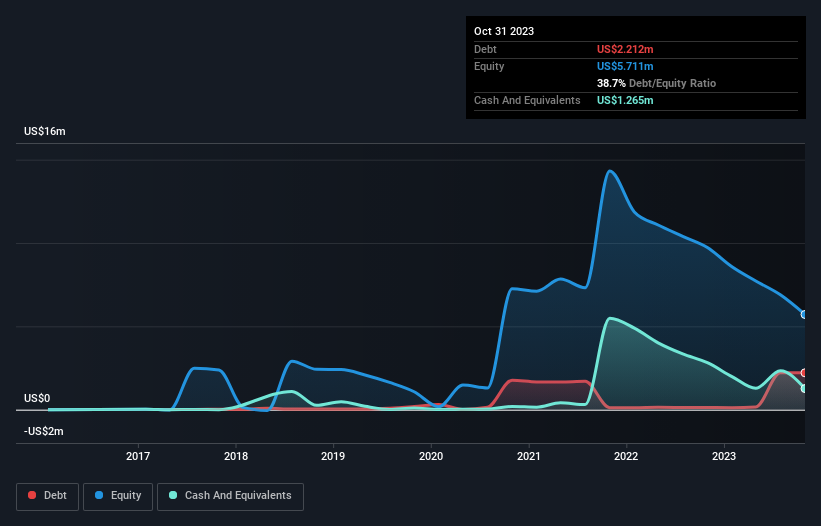Click the Cash And Equivalents tooltip label
821x526 pixels.
pos(527,100)
